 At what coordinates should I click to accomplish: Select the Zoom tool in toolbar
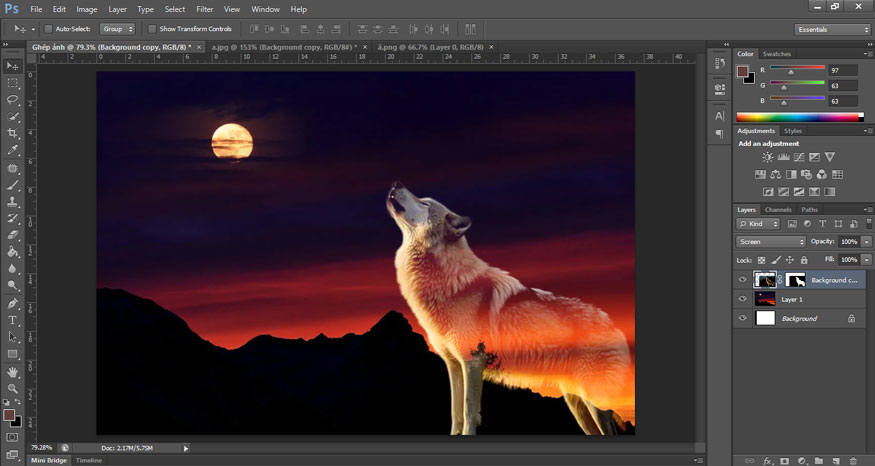pos(13,388)
